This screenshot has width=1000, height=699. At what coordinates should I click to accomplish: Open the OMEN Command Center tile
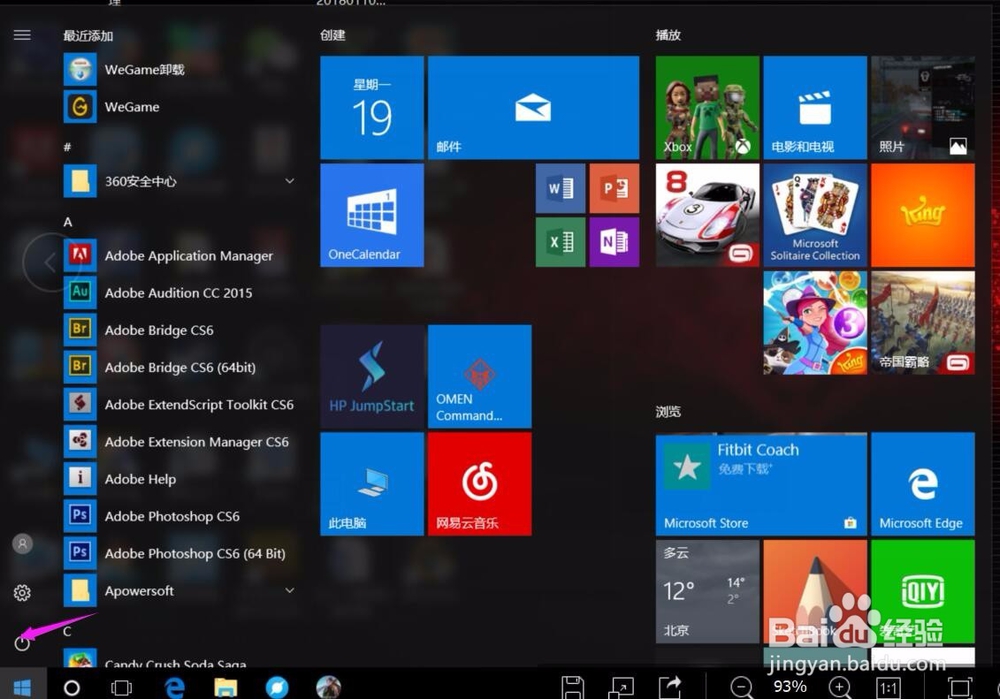tap(480, 376)
